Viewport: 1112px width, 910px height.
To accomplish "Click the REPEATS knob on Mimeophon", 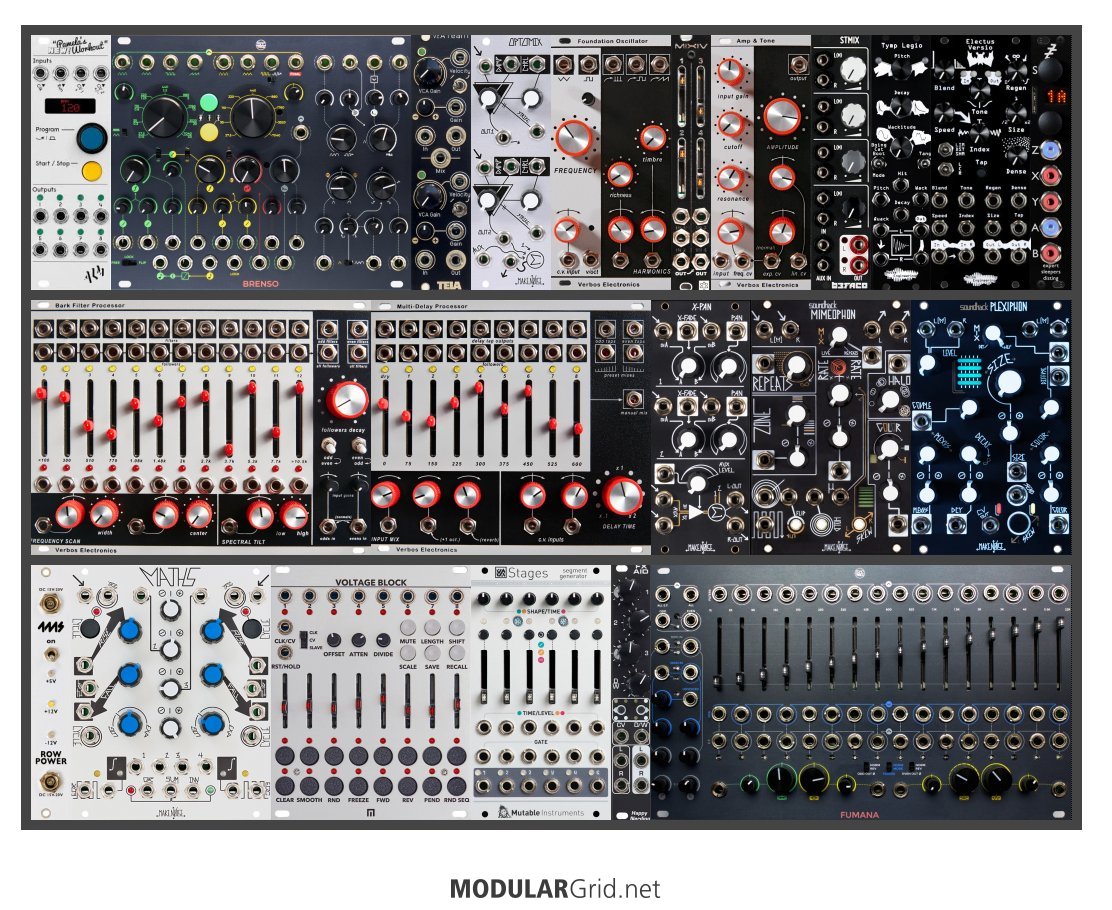I will 798,366.
